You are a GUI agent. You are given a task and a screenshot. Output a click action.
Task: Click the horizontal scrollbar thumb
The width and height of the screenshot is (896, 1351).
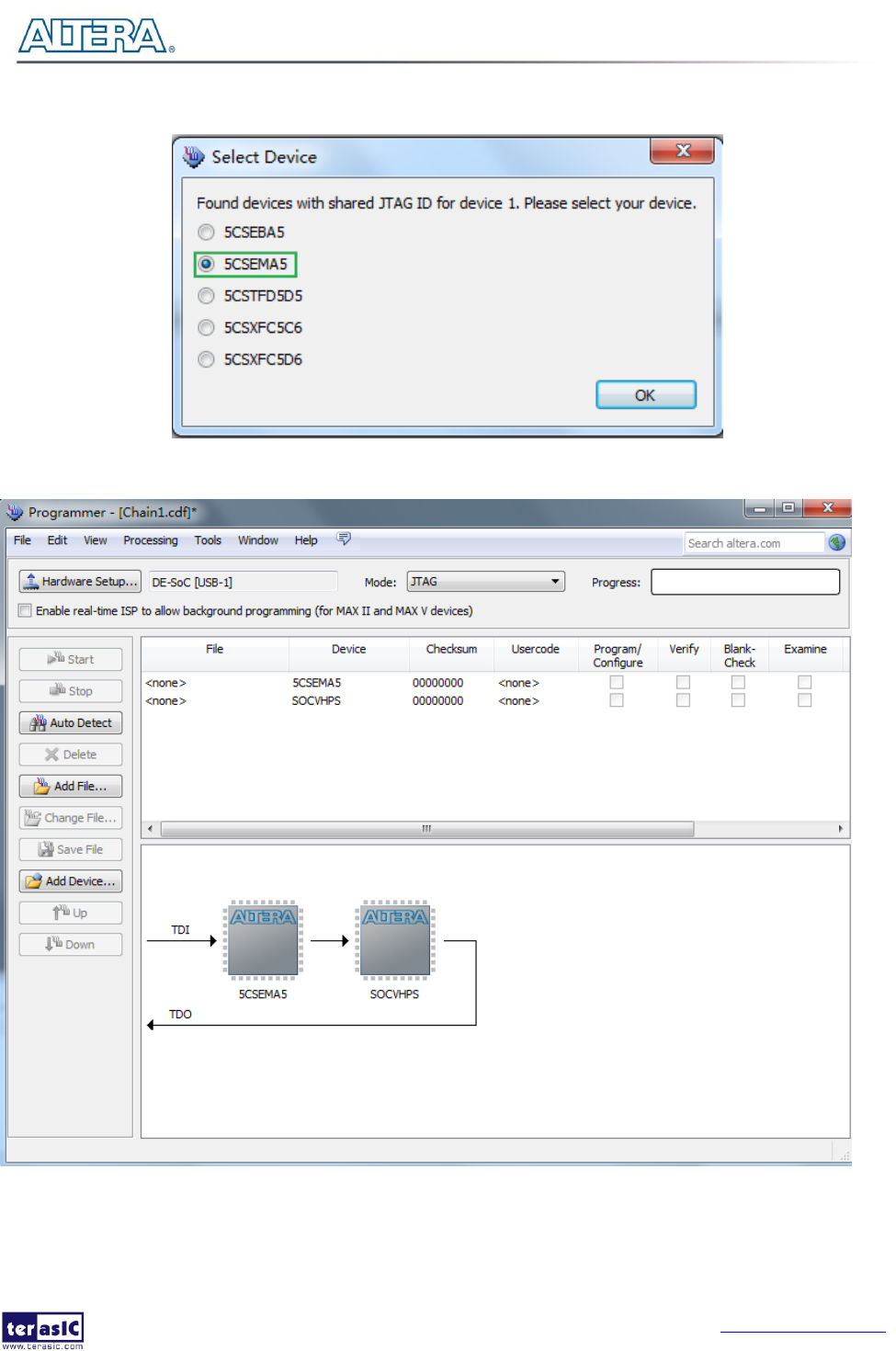(427, 829)
